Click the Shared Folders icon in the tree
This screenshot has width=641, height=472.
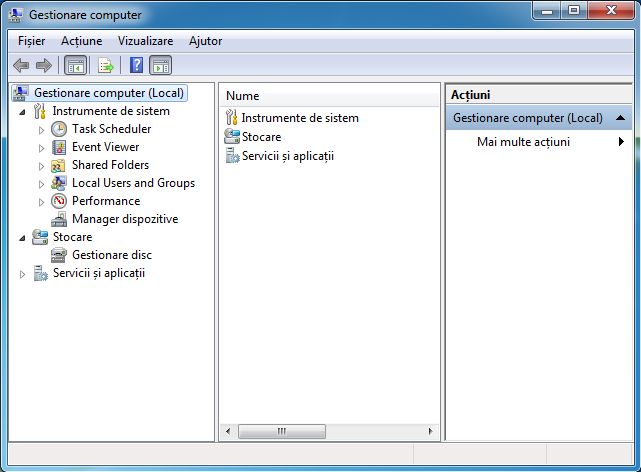pyautogui.click(x=58, y=165)
